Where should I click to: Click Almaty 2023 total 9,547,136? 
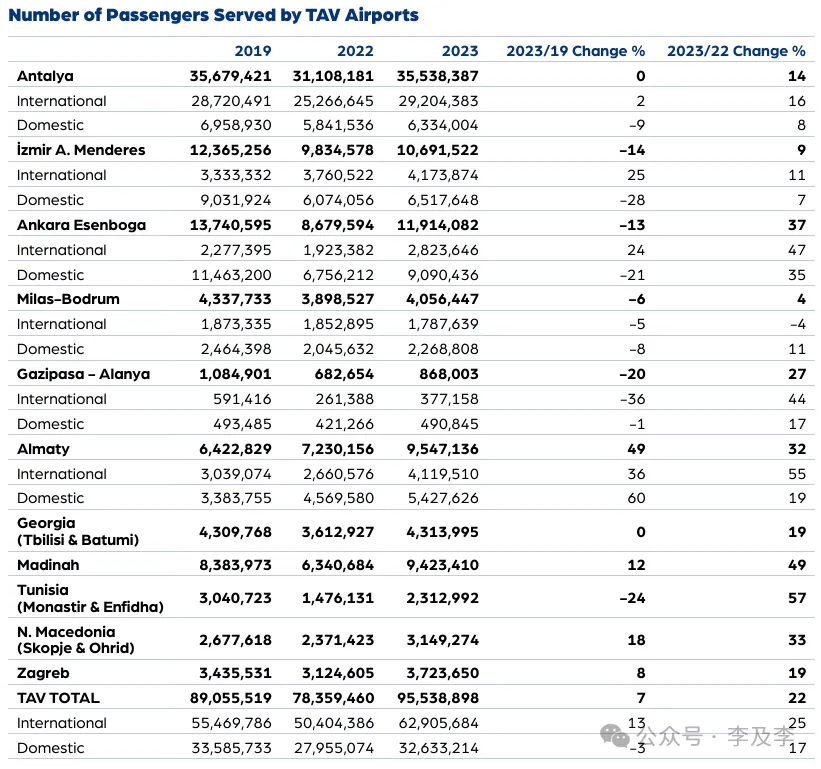[x=442, y=449]
